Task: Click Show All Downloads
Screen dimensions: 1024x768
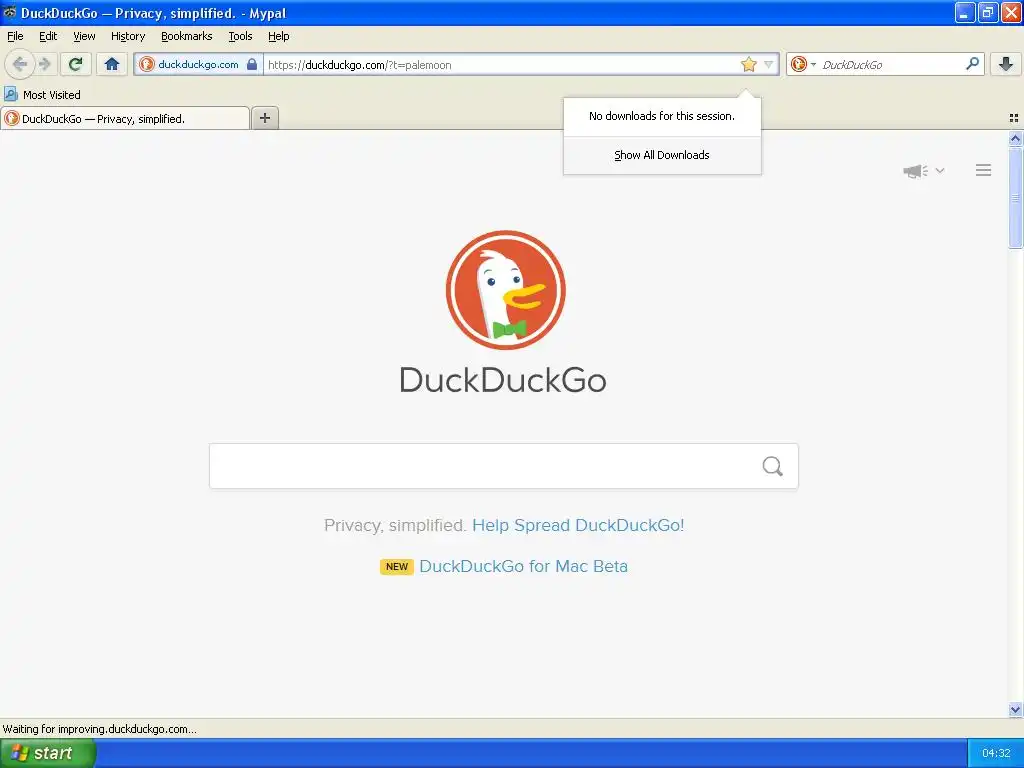Action: click(x=662, y=155)
